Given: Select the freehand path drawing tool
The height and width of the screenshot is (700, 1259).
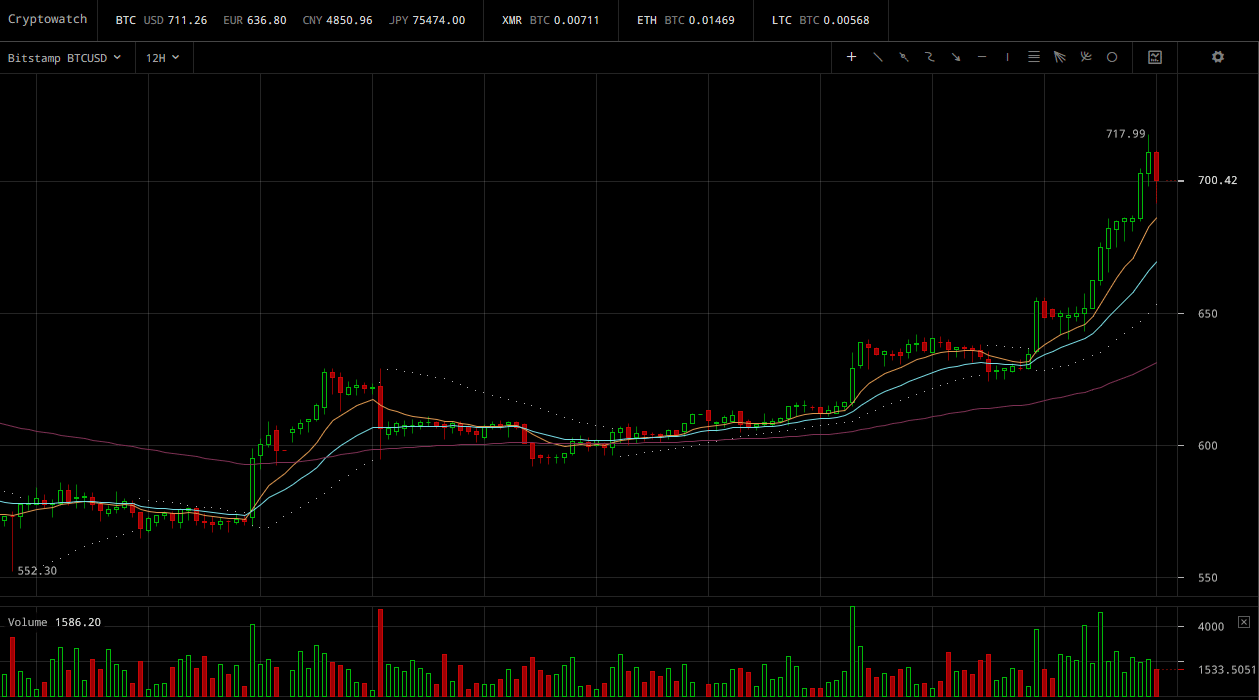Looking at the screenshot, I should [x=930, y=57].
